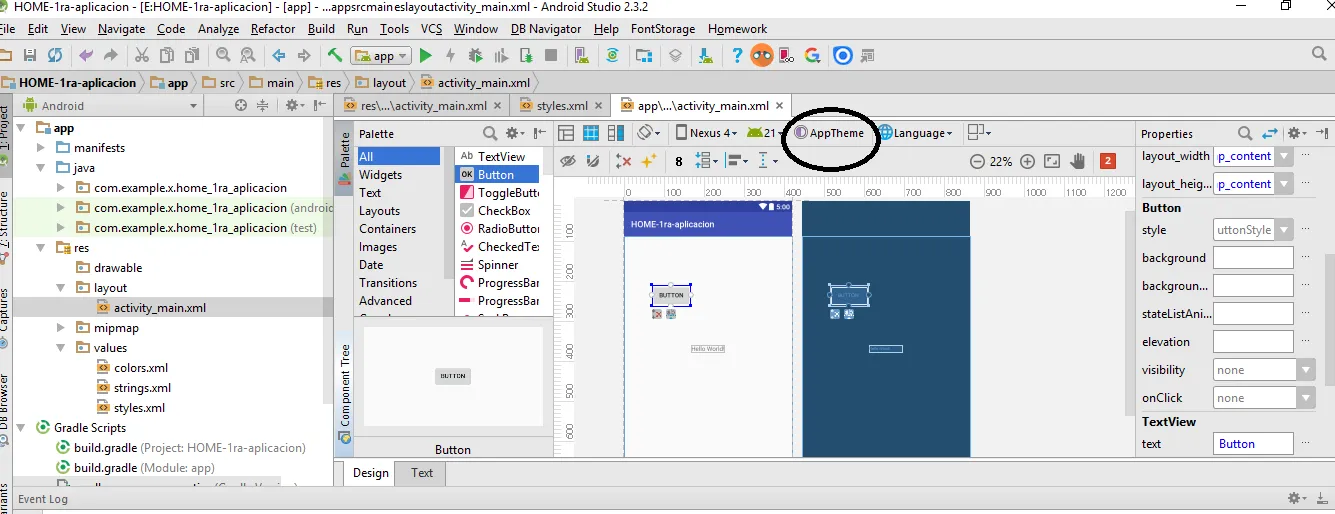
Task: Click scroll from source target icon in Project panel
Action: [x=240, y=105]
